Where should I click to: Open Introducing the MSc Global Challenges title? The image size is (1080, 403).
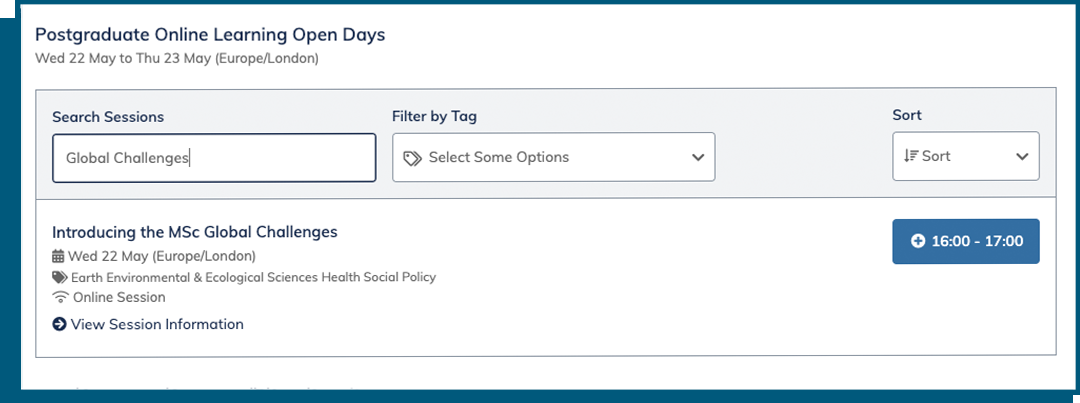point(194,232)
